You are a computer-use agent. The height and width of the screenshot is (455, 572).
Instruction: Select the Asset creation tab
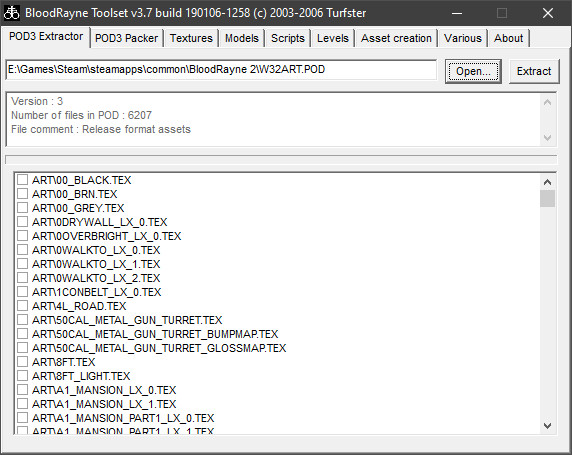coord(396,38)
